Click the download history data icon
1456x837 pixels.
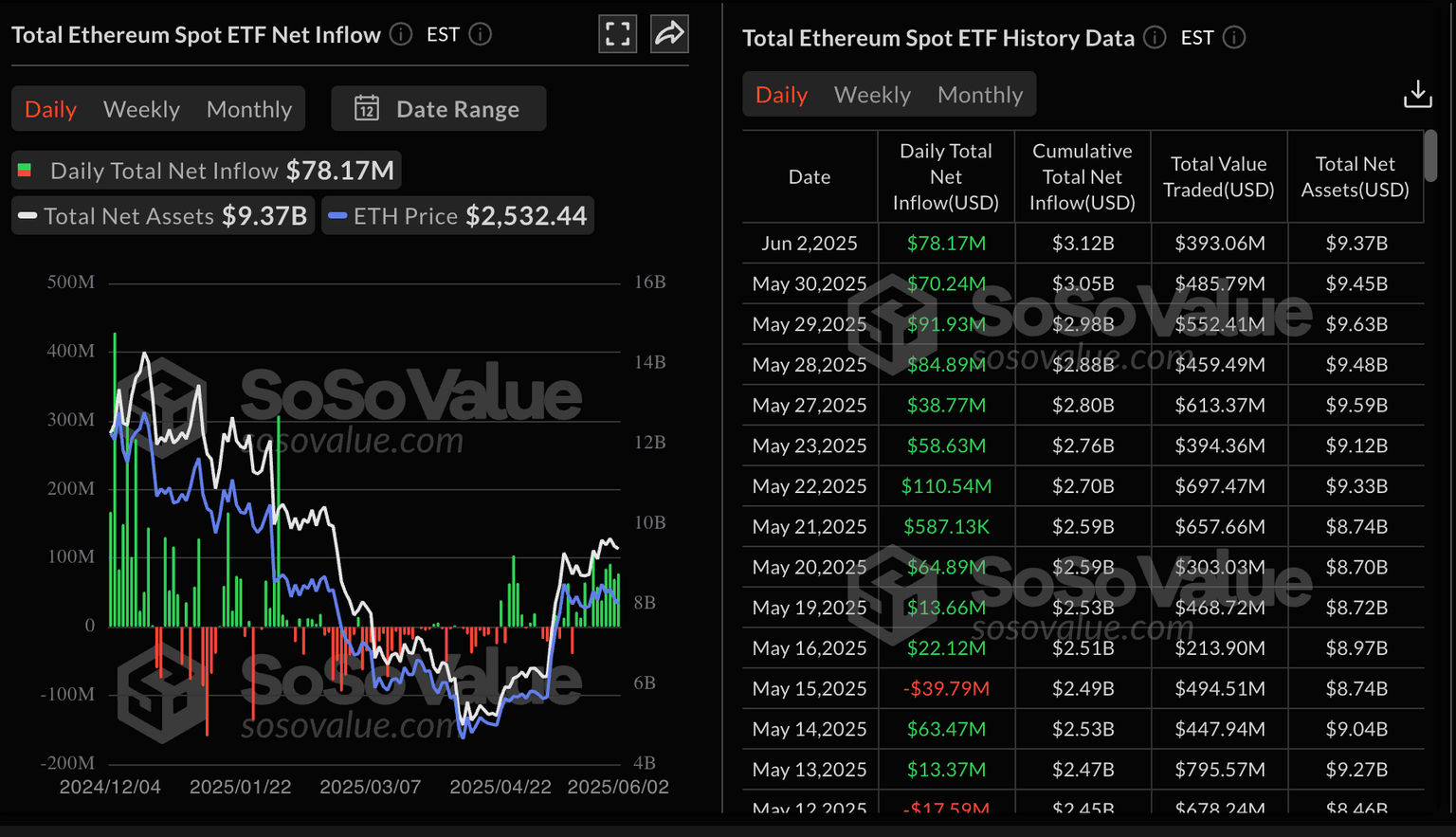coord(1417,94)
